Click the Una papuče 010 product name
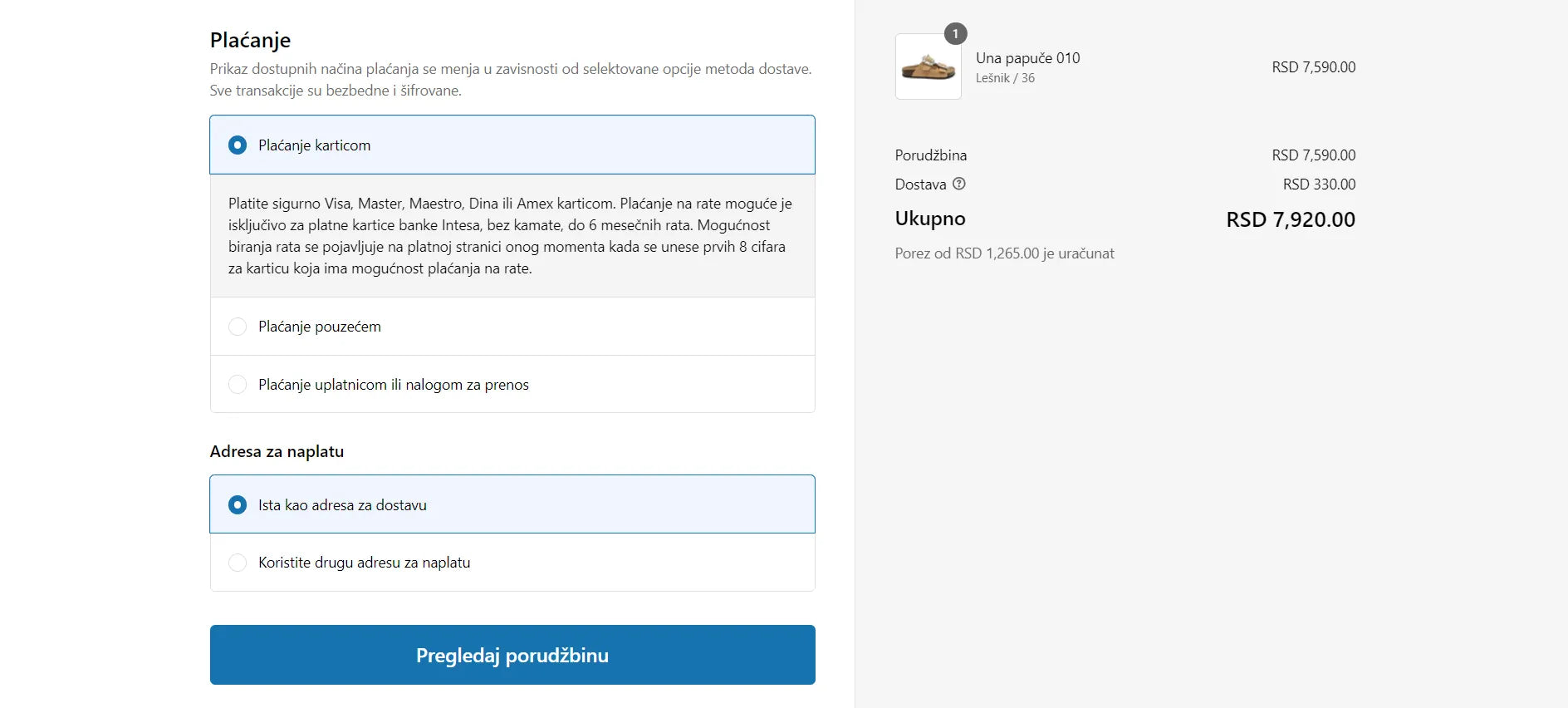Screen dimensions: 1568x708 [1027, 58]
